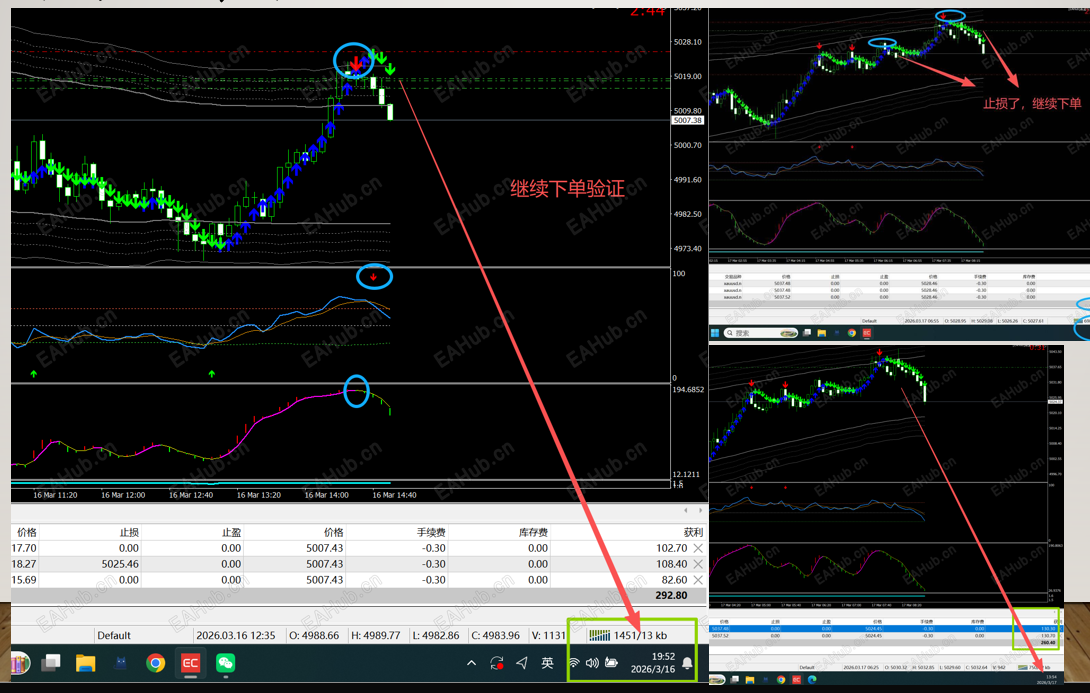The width and height of the screenshot is (1090, 693).
Task: Close the position showing 102.70 profit
Action: tap(698, 548)
